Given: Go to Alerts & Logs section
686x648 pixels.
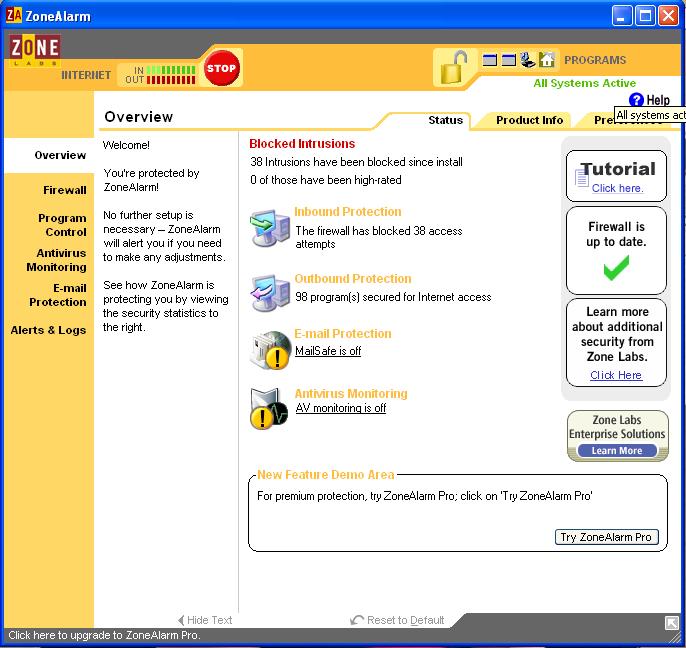Looking at the screenshot, I should click(x=48, y=330).
